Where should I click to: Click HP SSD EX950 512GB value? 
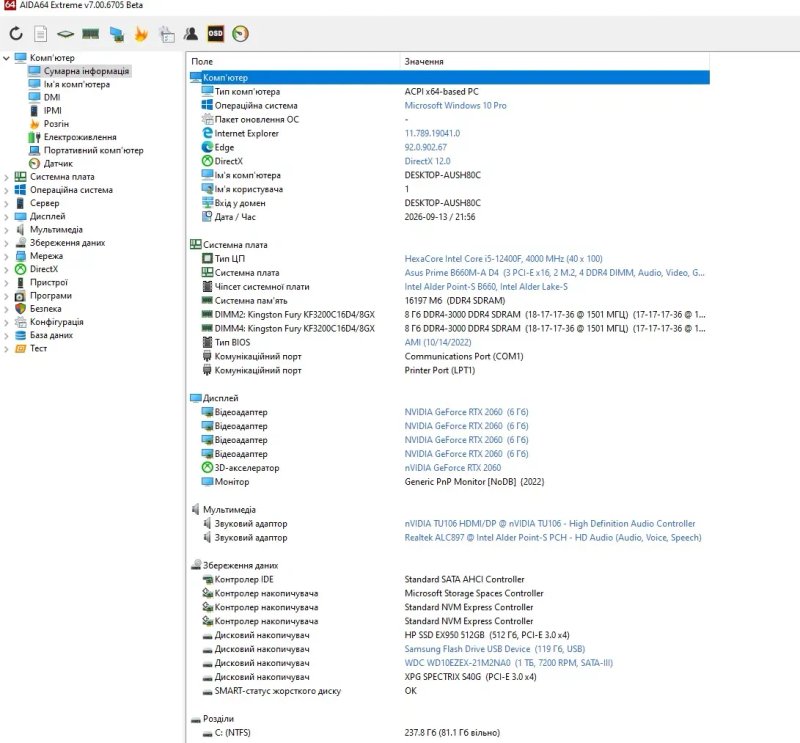(487, 635)
